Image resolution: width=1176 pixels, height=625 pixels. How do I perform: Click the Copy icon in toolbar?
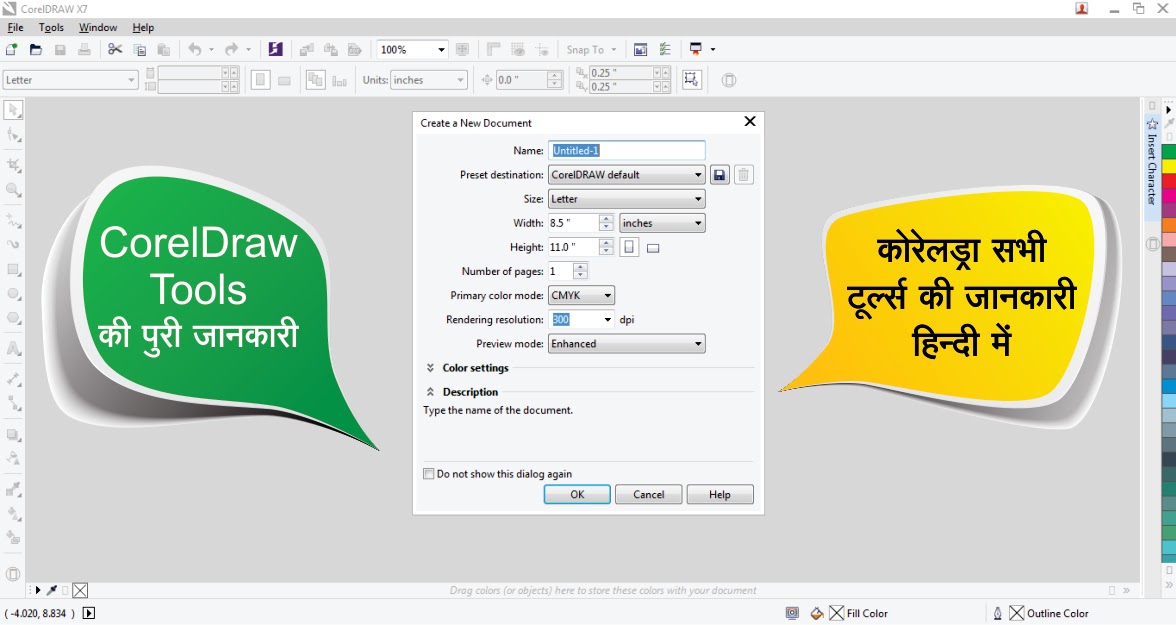(x=140, y=50)
